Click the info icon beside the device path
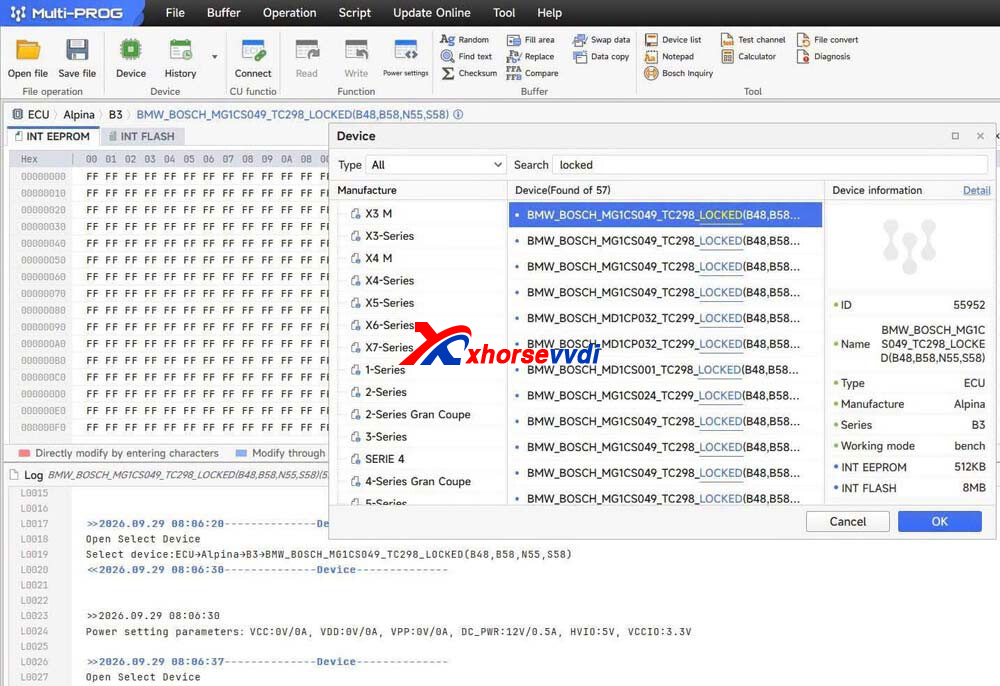Viewport: 1000px width, 686px height. pos(458,115)
